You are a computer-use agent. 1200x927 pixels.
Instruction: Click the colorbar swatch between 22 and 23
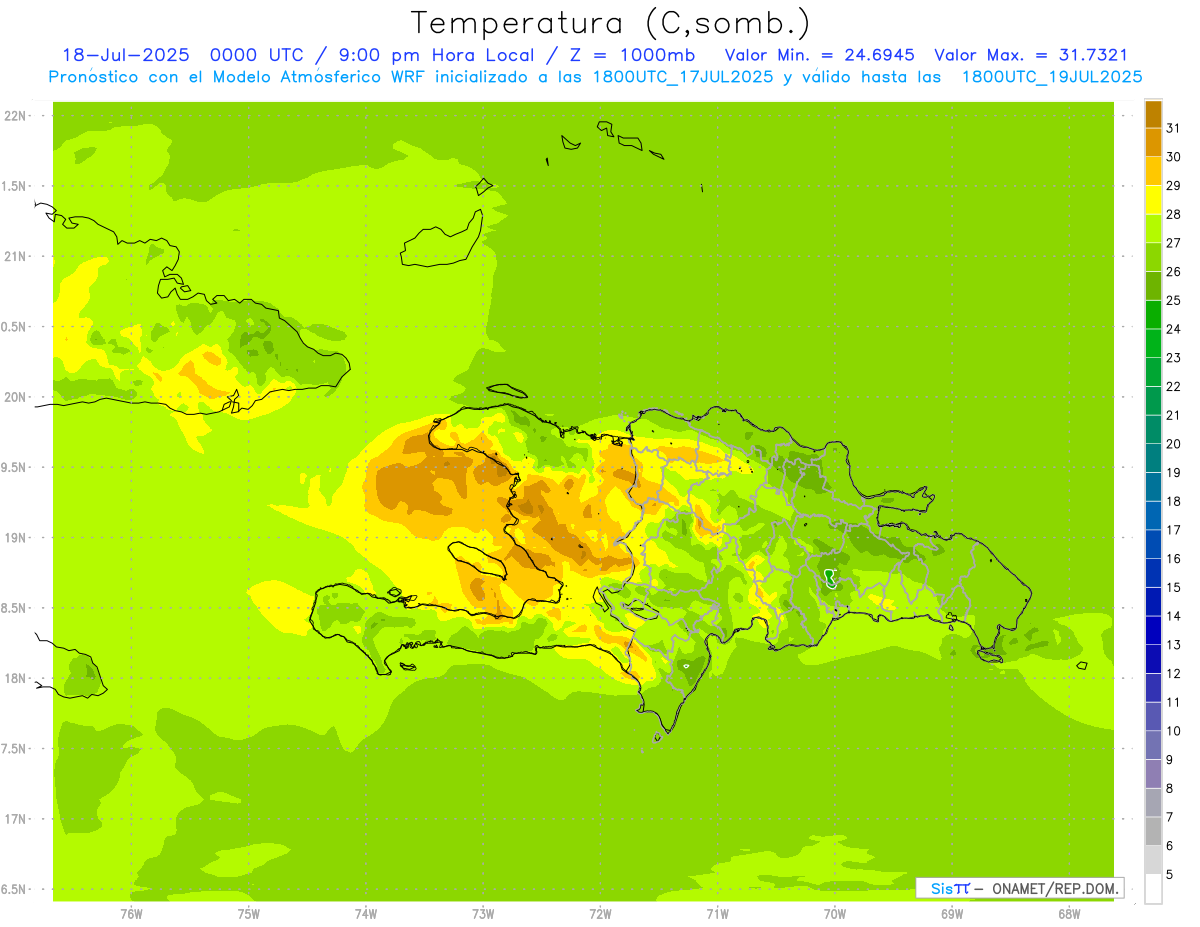pyautogui.click(x=1153, y=372)
